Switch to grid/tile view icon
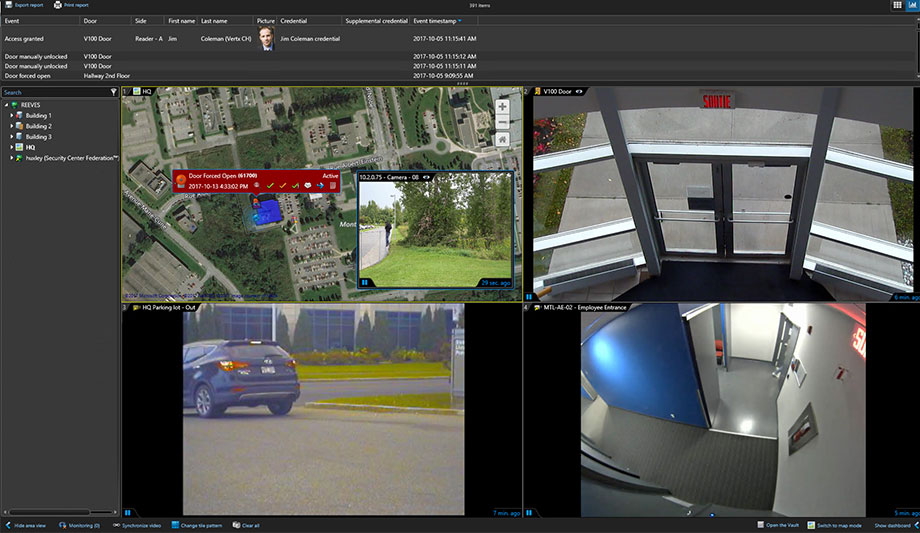 (895, 5)
